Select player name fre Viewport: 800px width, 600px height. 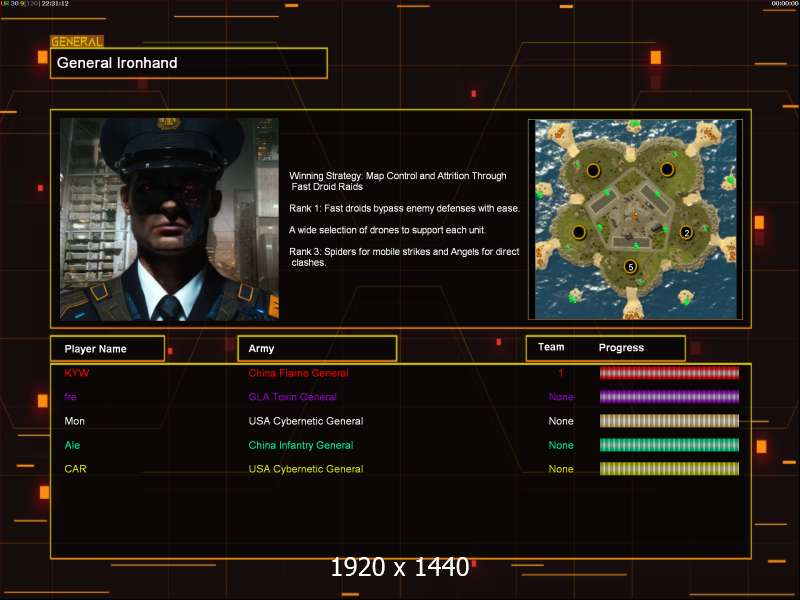coord(70,396)
